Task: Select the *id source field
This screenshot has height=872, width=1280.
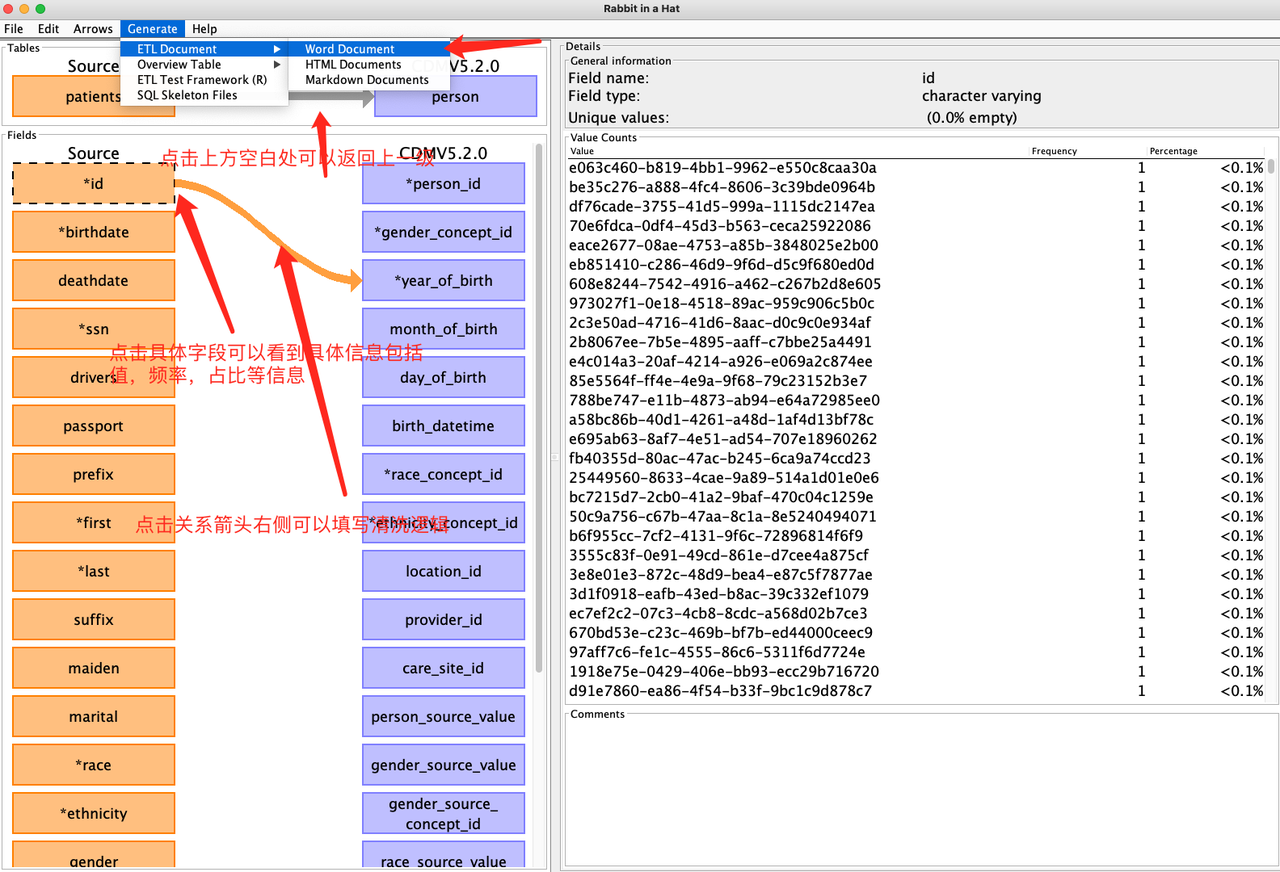Action: pos(93,183)
